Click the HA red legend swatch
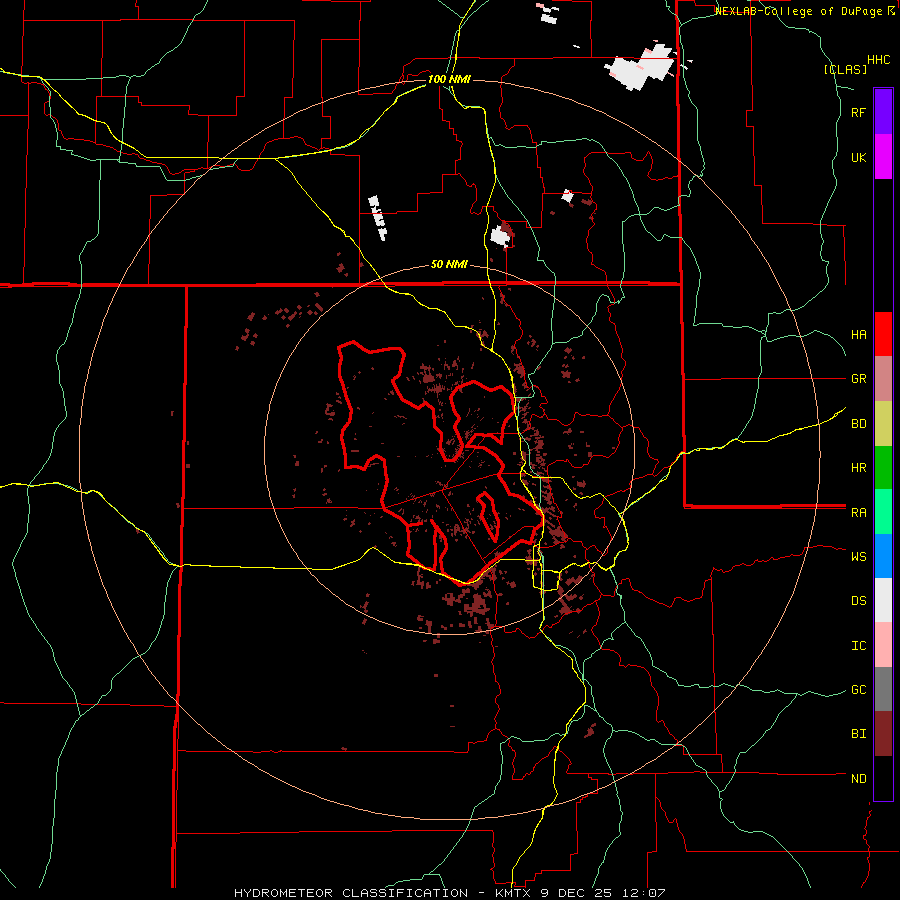 [x=883, y=334]
